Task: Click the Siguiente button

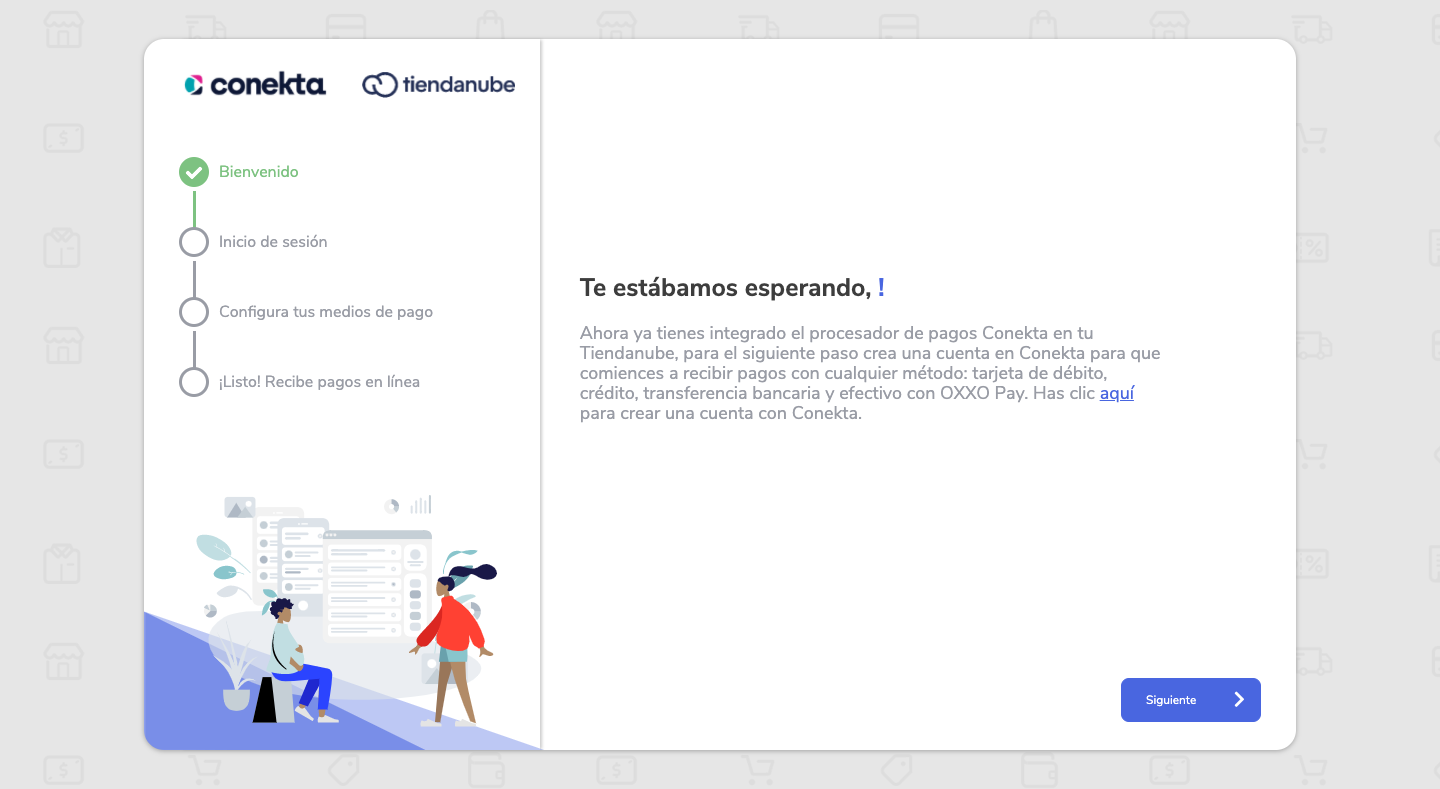Action: click(1190, 700)
